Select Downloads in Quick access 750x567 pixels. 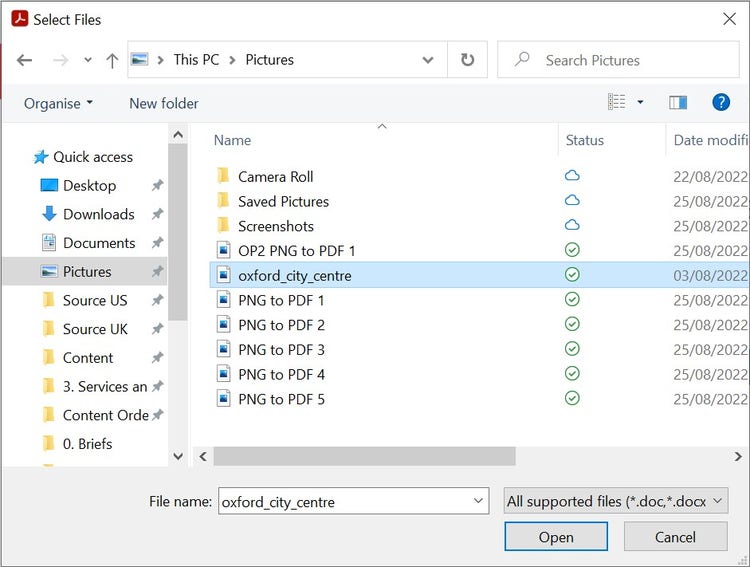tap(98, 214)
